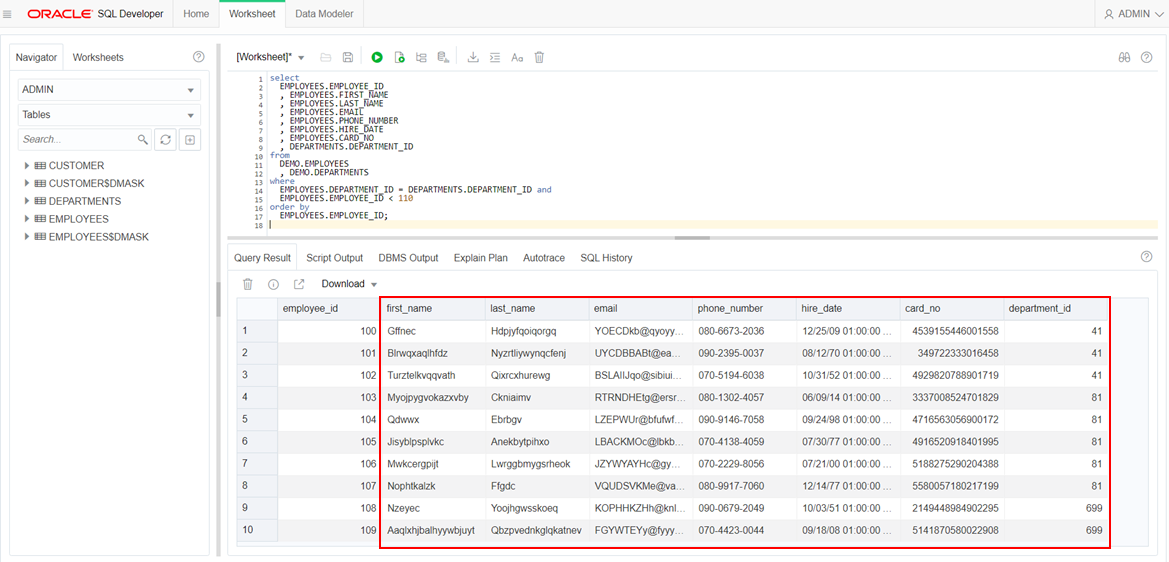Click the Aa change-case icon
The height and width of the screenshot is (562, 1169).
tap(517, 57)
